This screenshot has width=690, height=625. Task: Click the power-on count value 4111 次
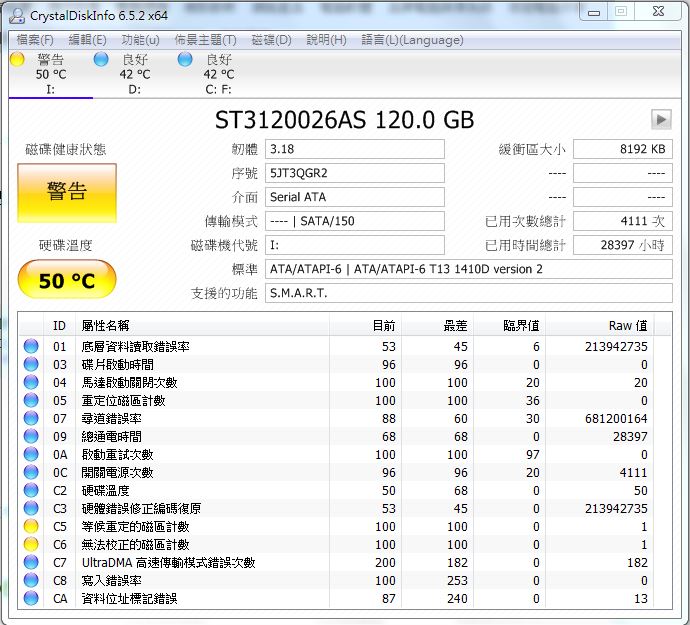point(623,221)
